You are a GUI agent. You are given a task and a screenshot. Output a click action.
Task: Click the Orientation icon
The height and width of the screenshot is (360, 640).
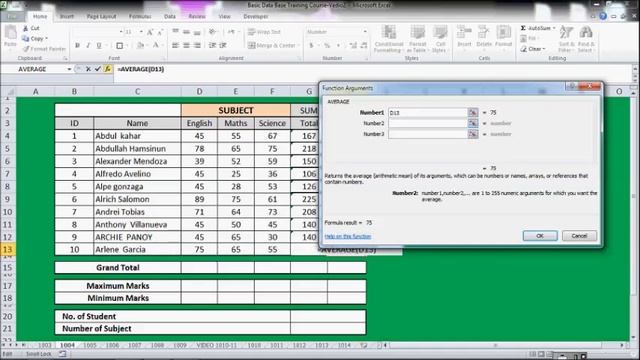tap(212, 32)
